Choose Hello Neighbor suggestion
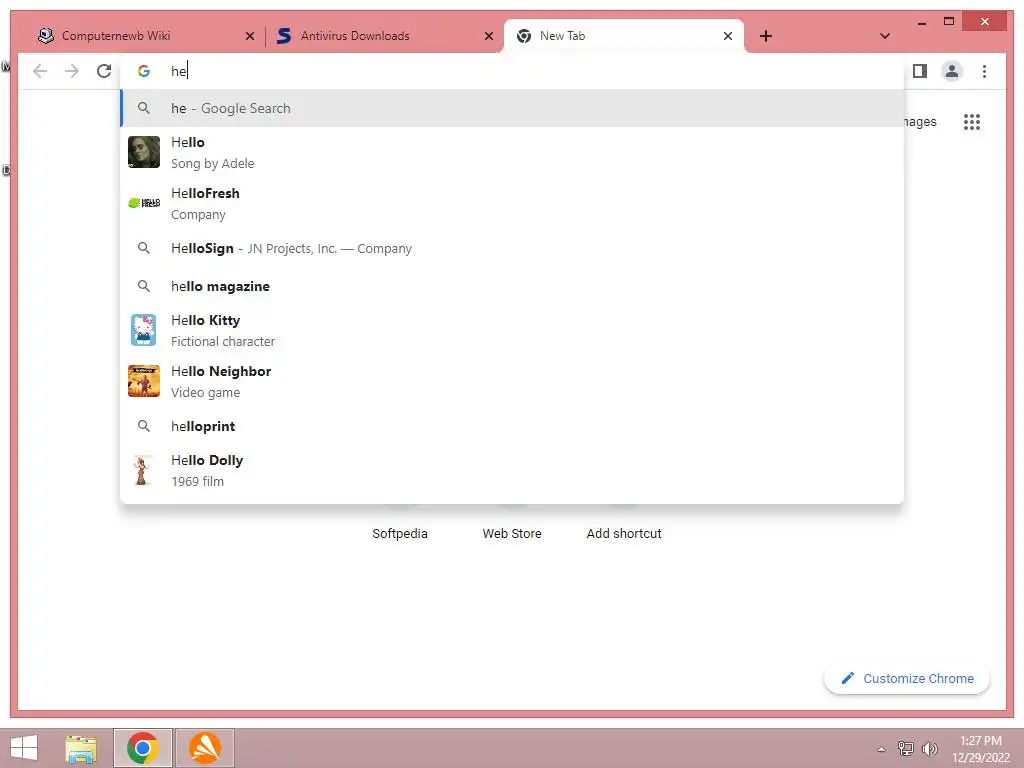 [513, 381]
